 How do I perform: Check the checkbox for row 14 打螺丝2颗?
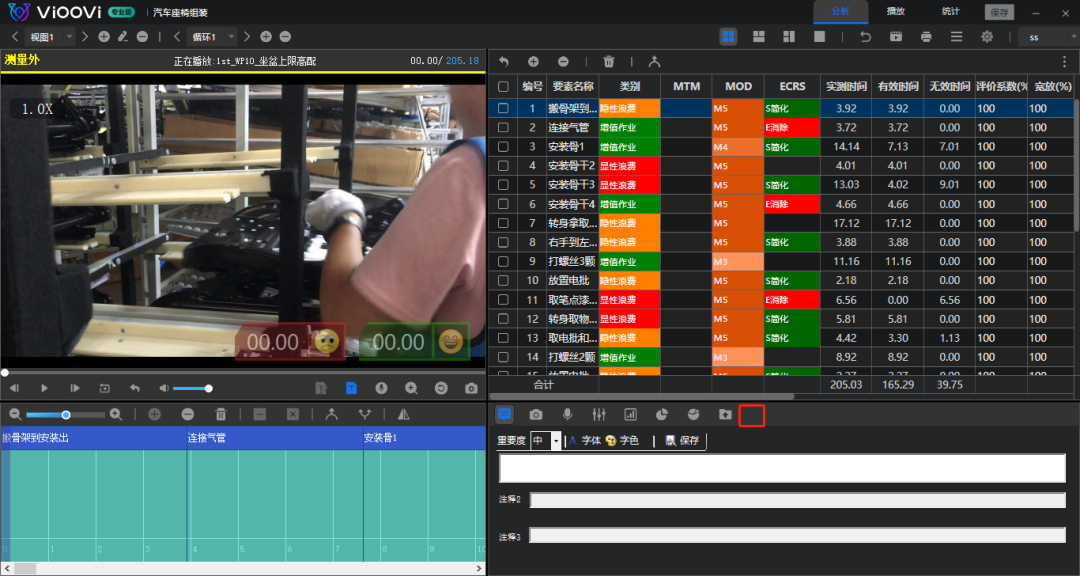(503, 357)
